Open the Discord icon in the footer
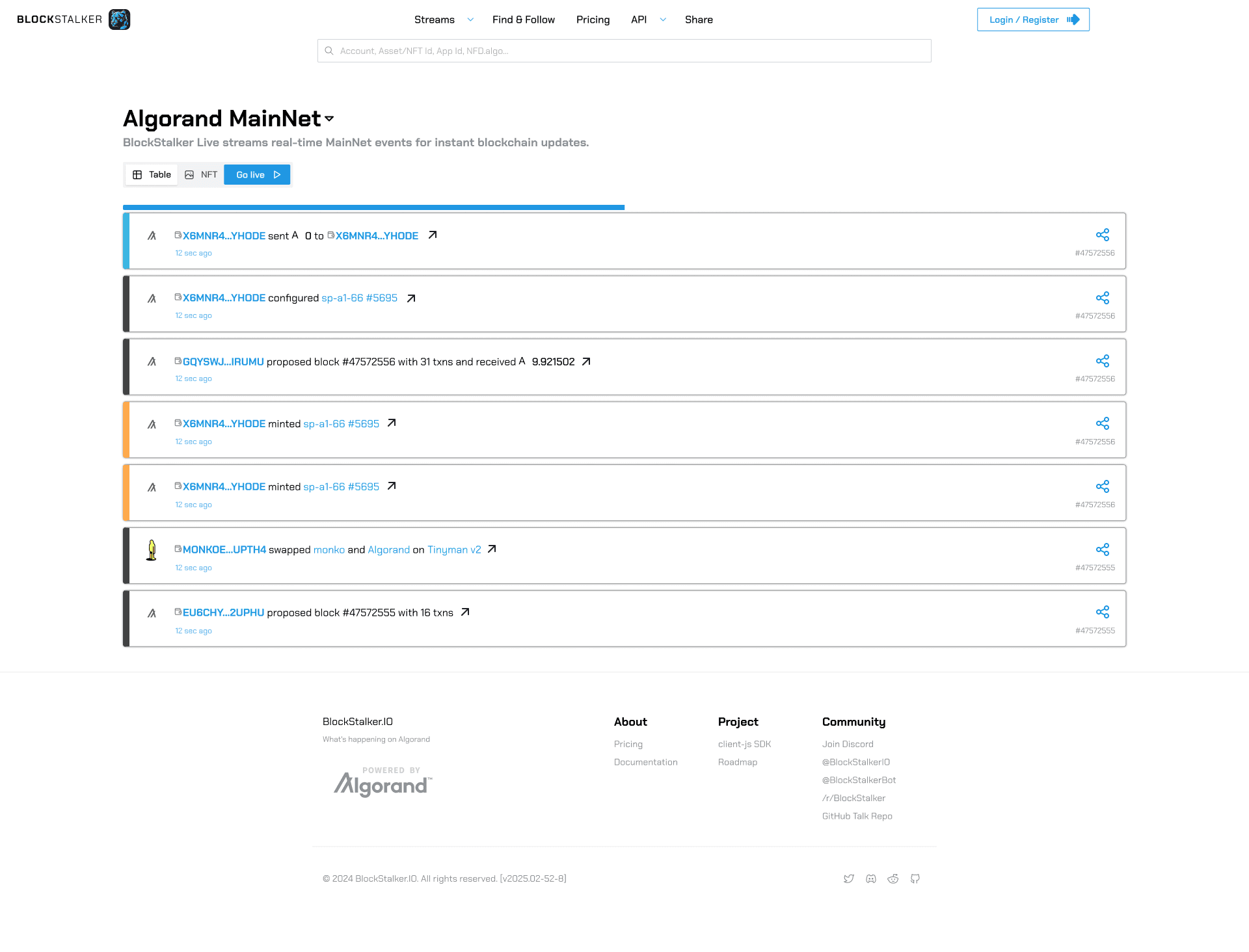 click(871, 879)
